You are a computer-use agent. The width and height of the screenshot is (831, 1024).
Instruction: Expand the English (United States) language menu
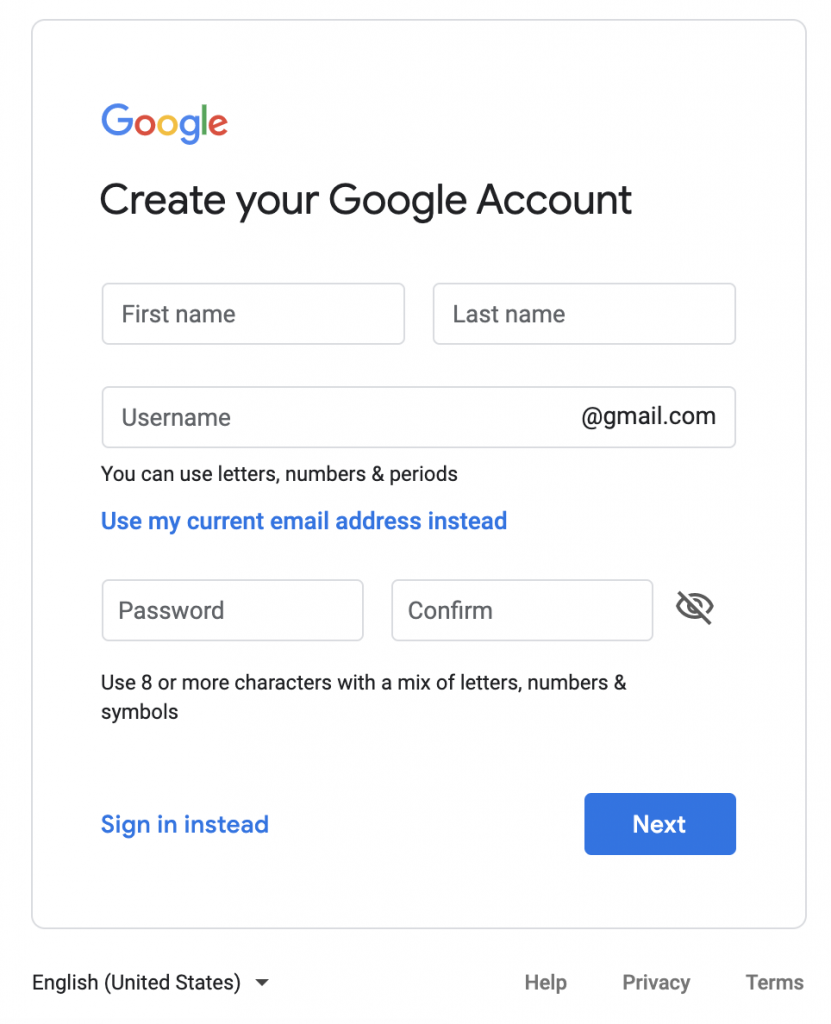pos(150,982)
